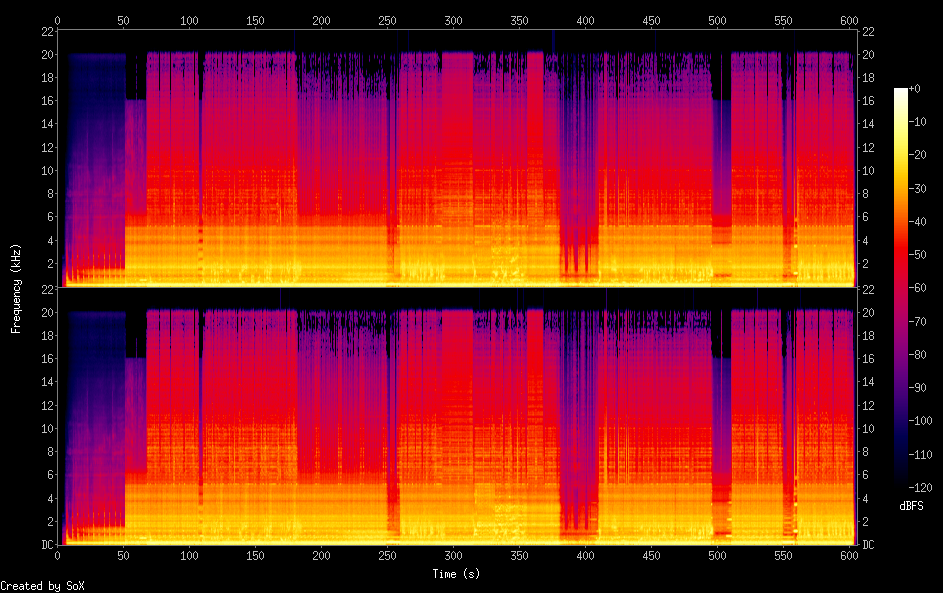
Task: Select the 150 tick on the top time axis
Action: coord(256,20)
